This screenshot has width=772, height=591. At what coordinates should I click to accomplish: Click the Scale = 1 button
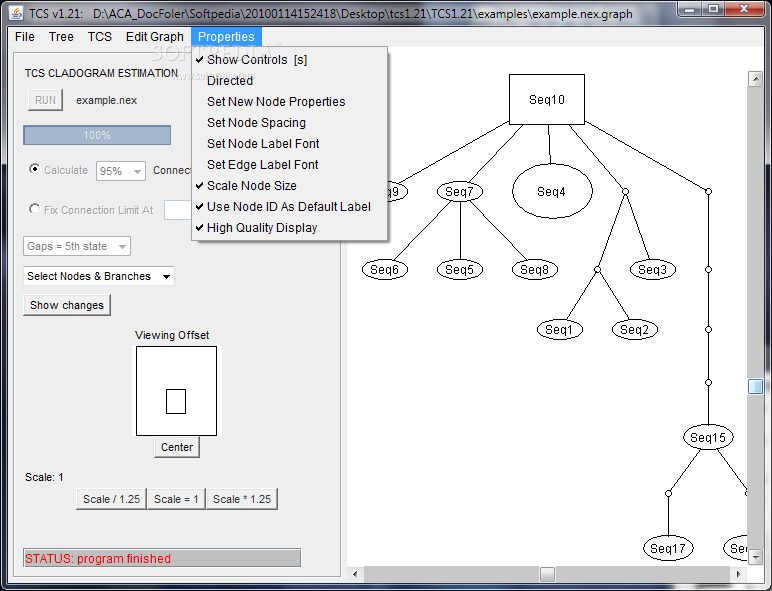point(176,499)
